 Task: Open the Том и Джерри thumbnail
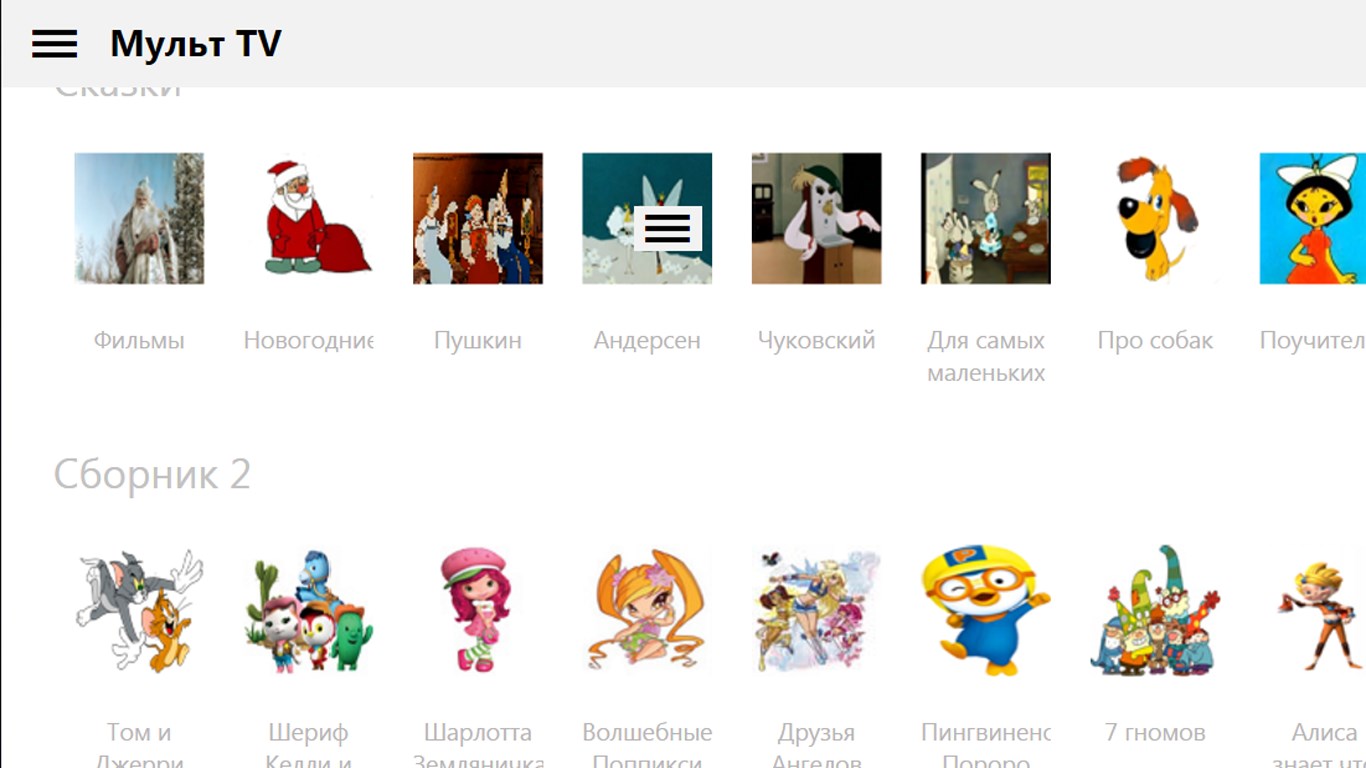(x=139, y=610)
